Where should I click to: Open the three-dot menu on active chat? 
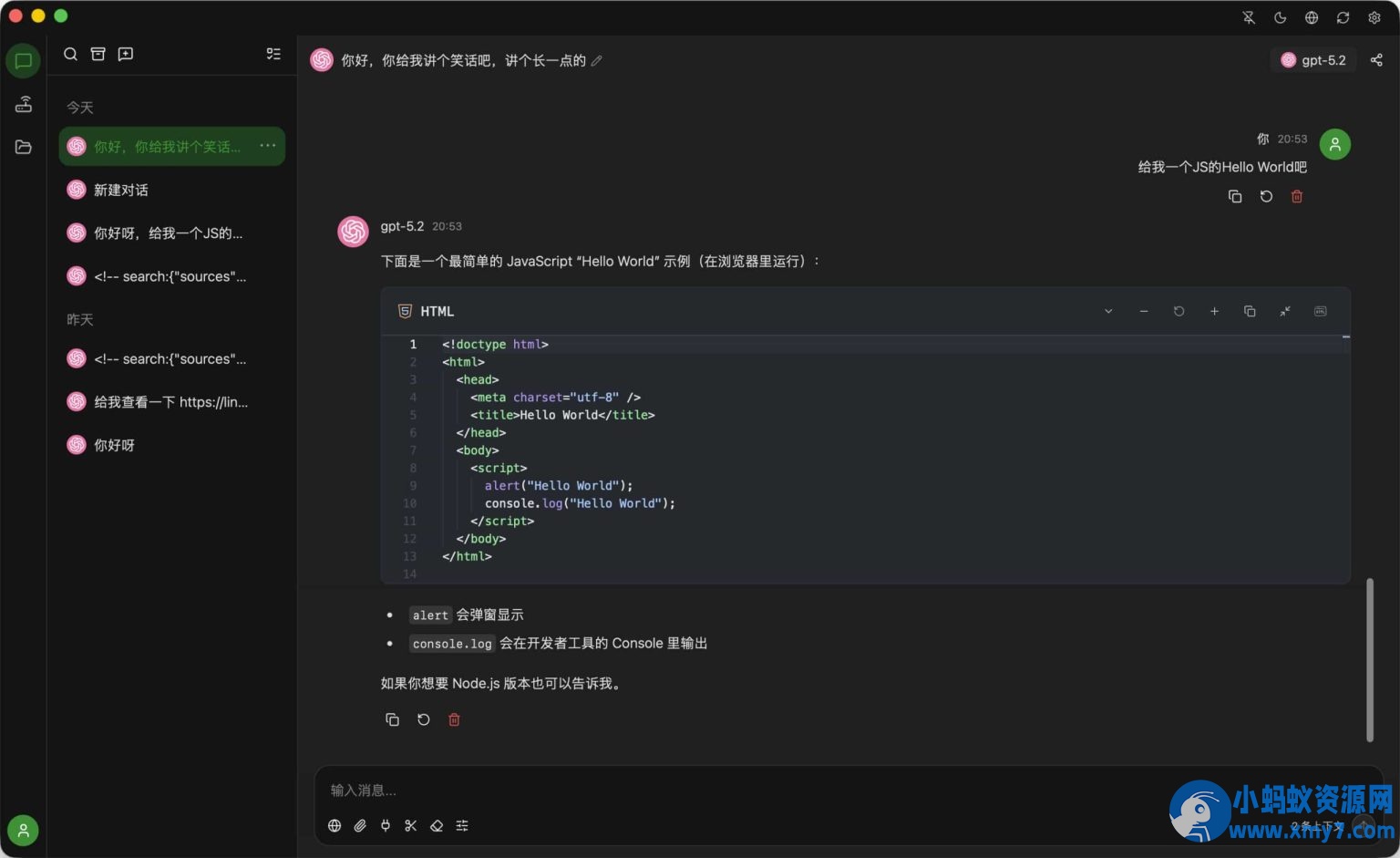coord(267,146)
